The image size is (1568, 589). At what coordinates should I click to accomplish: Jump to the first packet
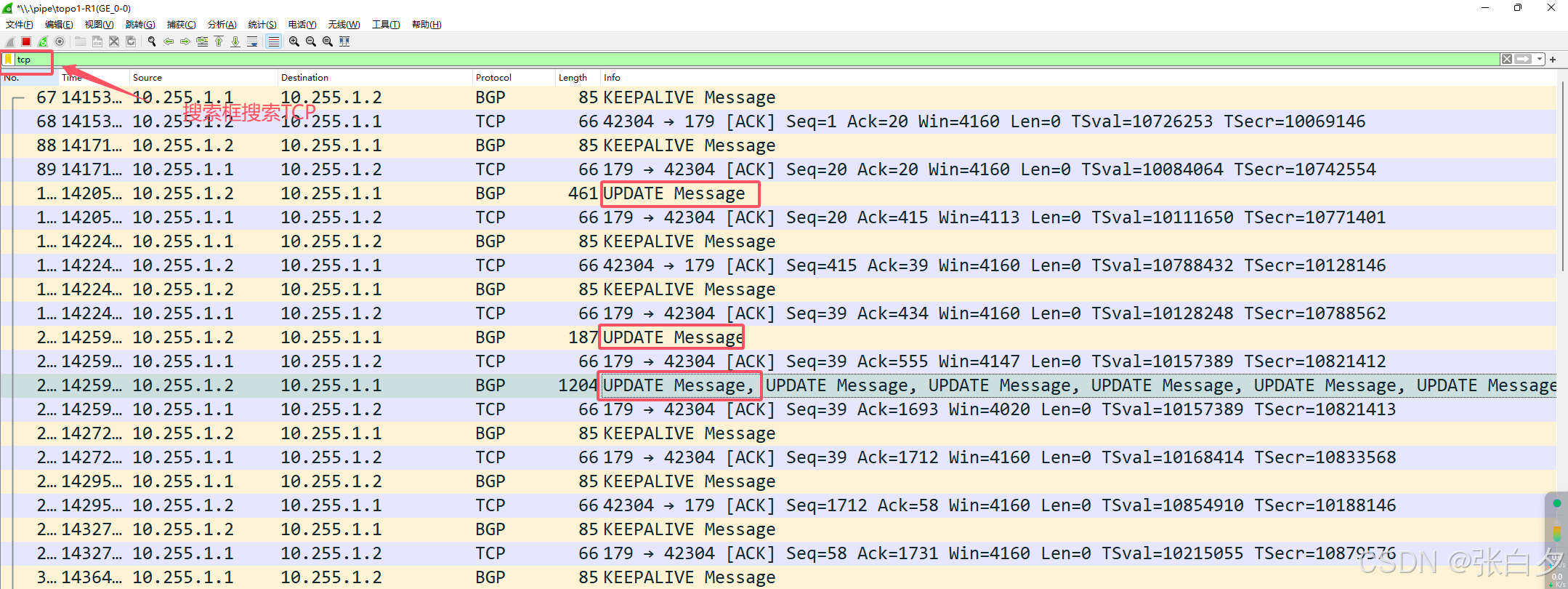click(219, 41)
